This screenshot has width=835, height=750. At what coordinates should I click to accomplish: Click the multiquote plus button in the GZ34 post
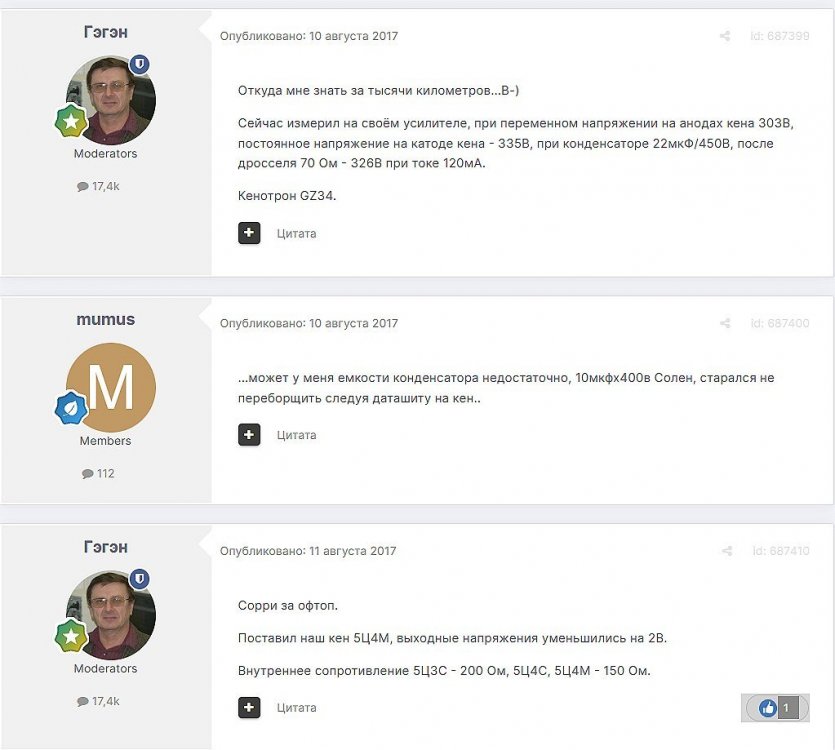click(x=249, y=233)
